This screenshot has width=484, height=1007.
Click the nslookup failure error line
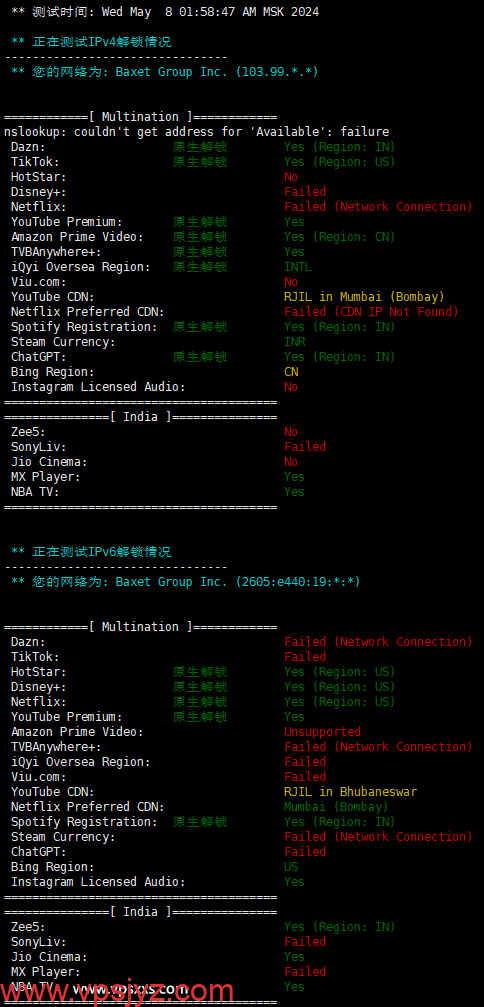[x=196, y=132]
